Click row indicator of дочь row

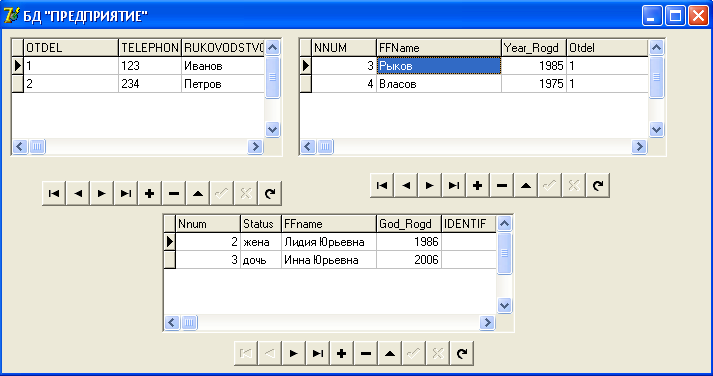pyautogui.click(x=170, y=260)
